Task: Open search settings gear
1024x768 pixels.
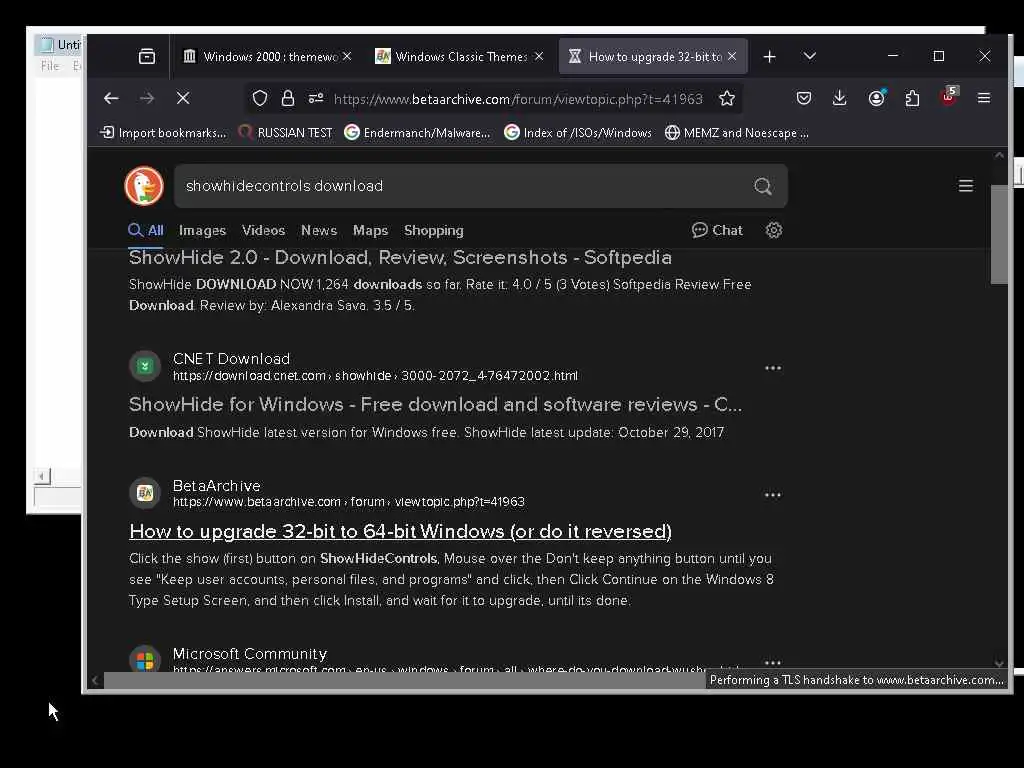Action: (774, 230)
